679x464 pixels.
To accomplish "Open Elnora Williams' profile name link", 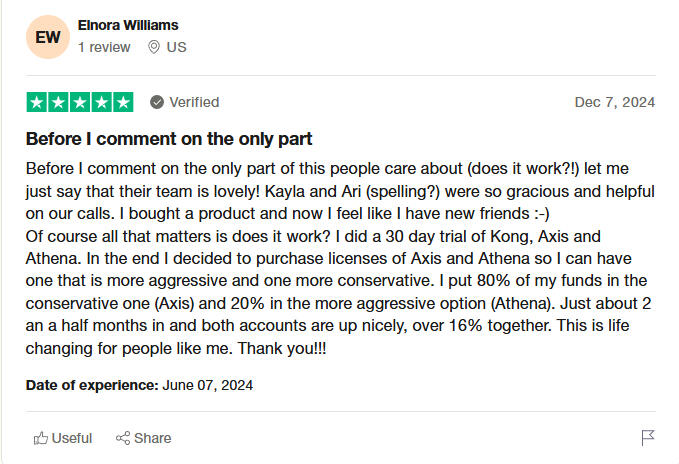I will tap(128, 25).
